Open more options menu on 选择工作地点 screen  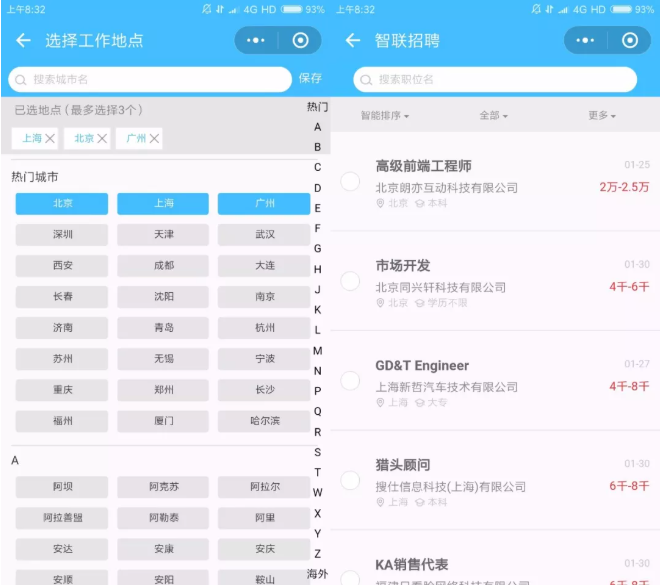255,40
